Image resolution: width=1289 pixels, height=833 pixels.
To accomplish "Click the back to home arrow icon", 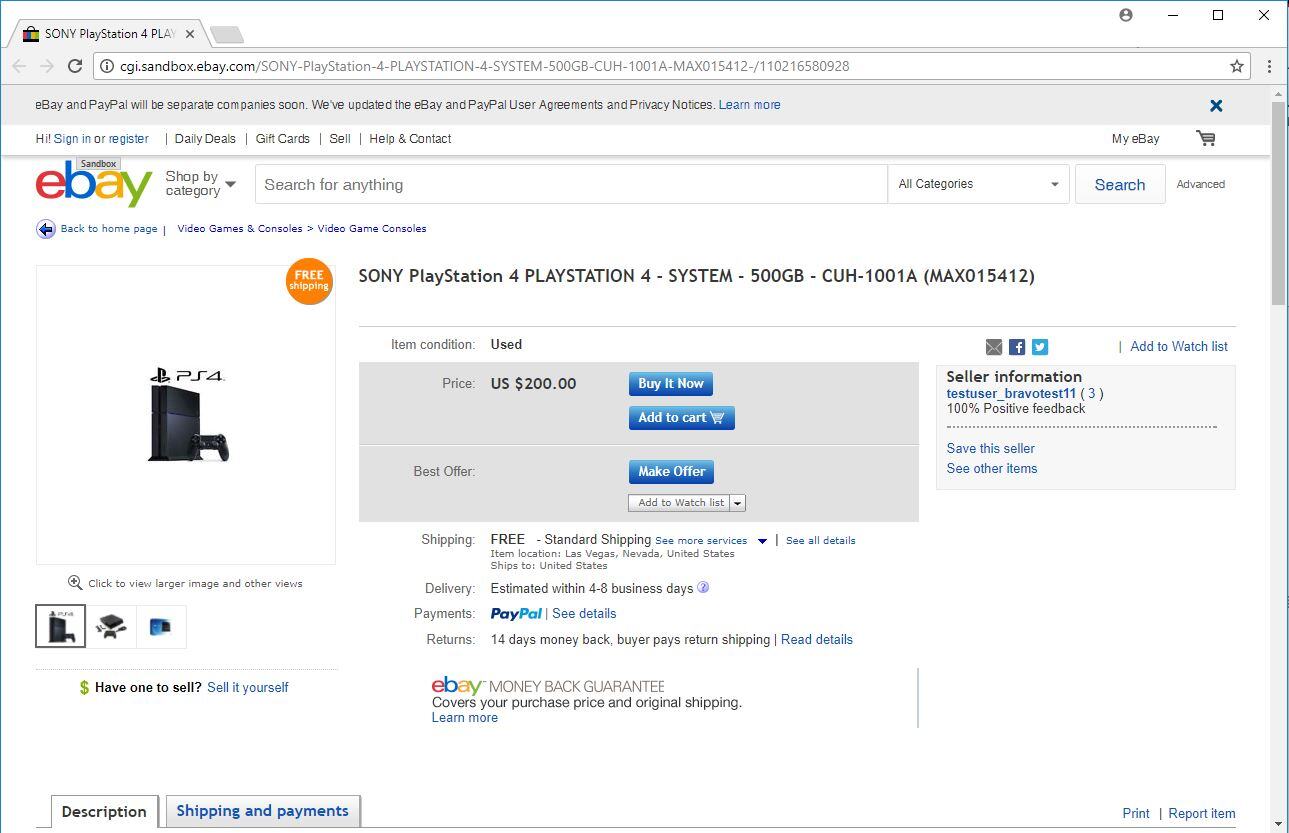I will [46, 229].
